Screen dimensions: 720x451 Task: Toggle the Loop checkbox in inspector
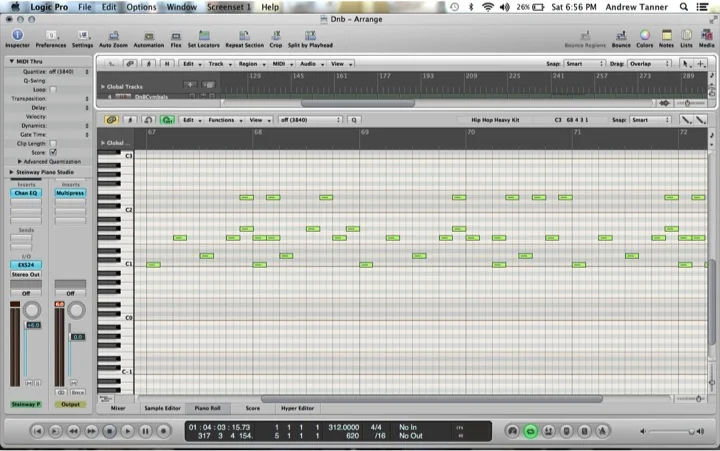point(53,90)
